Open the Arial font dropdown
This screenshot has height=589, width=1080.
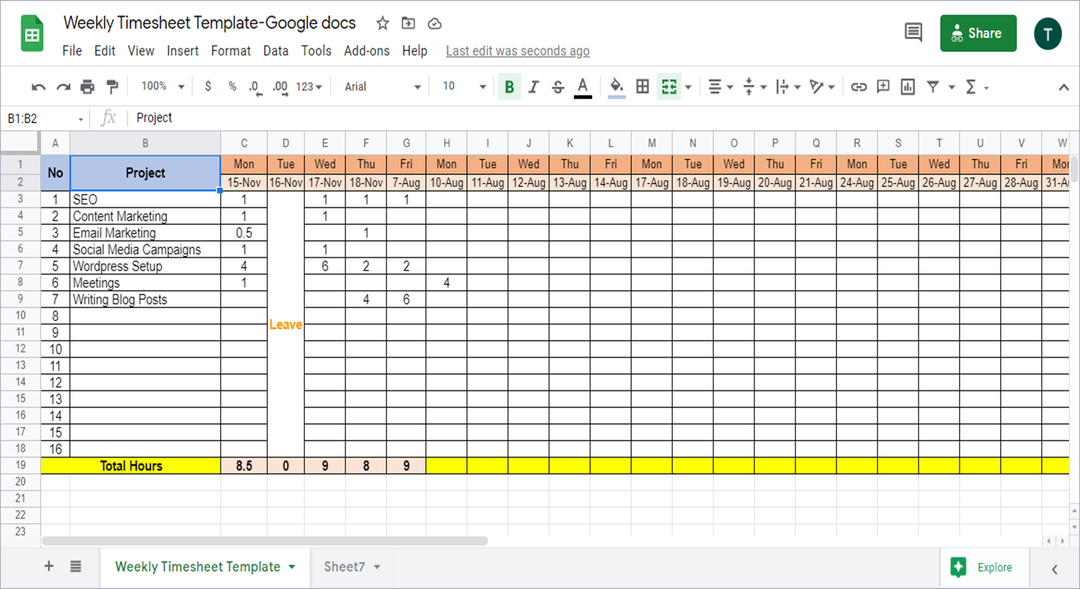[385, 87]
